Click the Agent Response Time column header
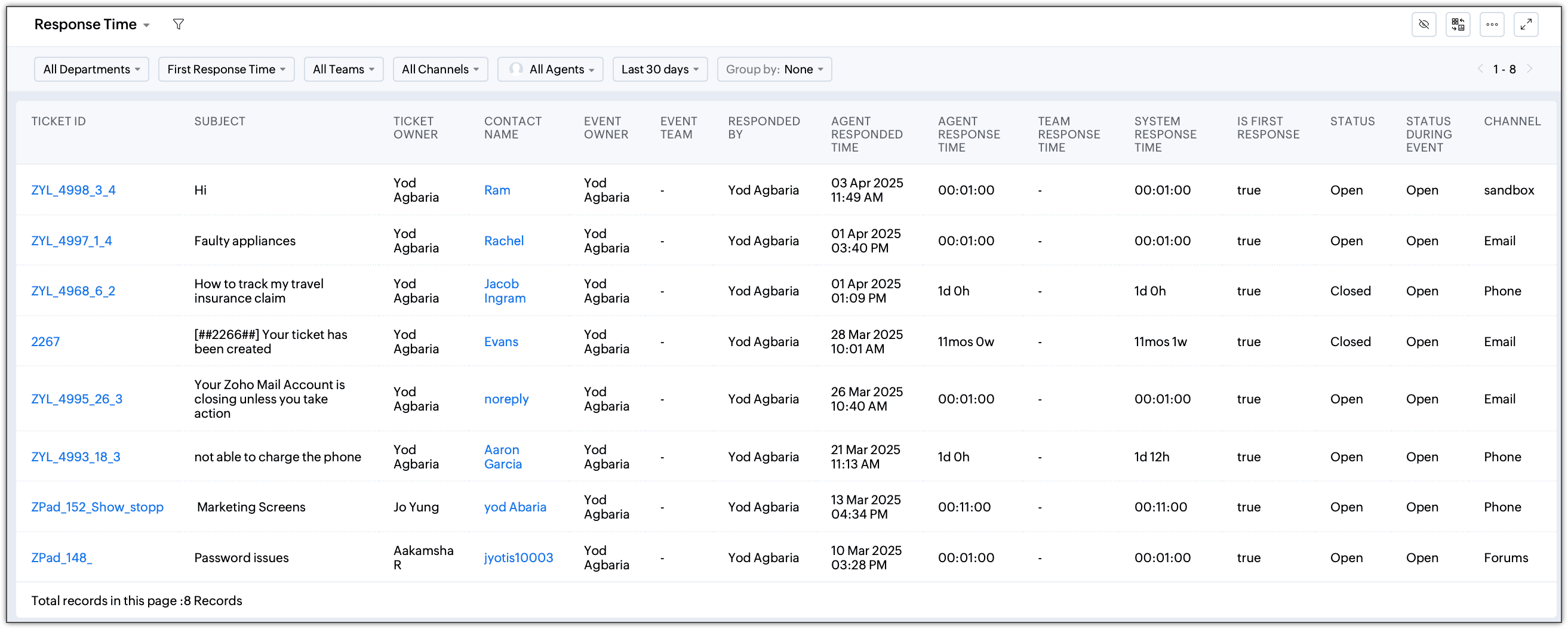 pos(969,134)
